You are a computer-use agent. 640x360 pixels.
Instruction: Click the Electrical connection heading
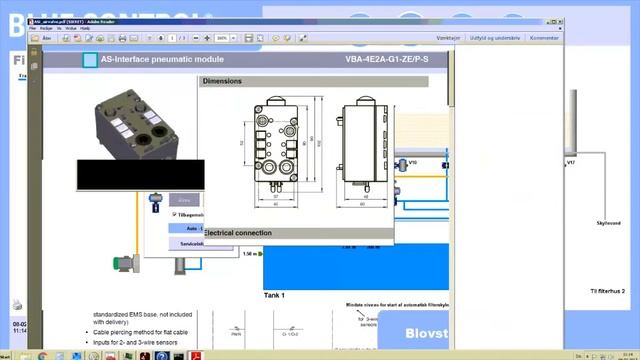point(238,233)
